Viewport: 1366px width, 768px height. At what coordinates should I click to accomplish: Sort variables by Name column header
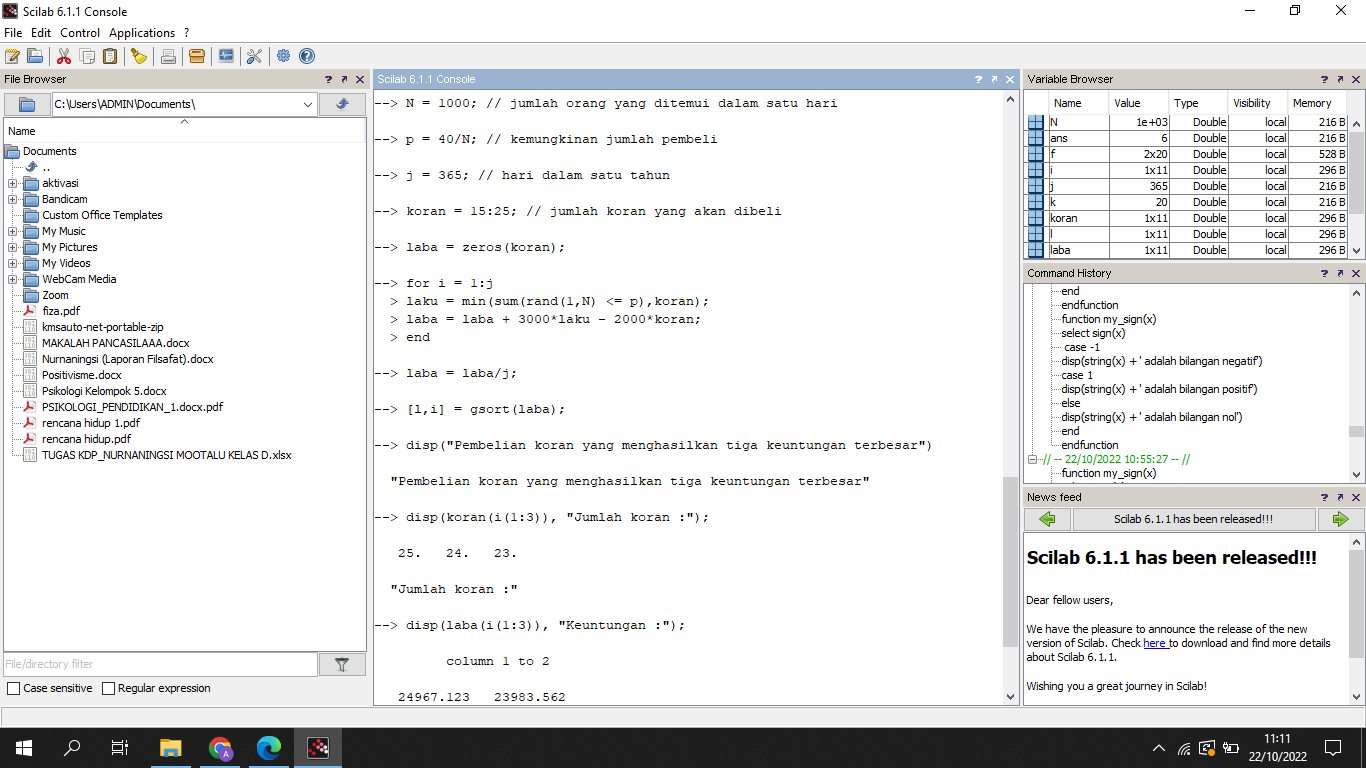pyautogui.click(x=1078, y=103)
